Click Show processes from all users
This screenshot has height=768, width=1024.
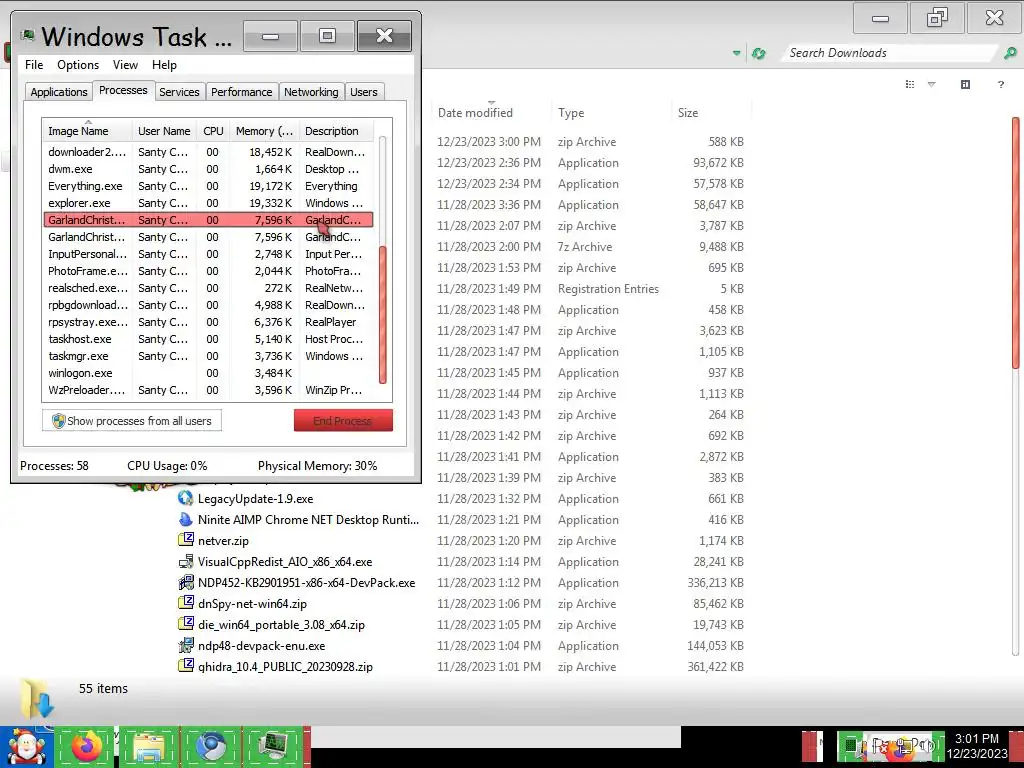132,421
